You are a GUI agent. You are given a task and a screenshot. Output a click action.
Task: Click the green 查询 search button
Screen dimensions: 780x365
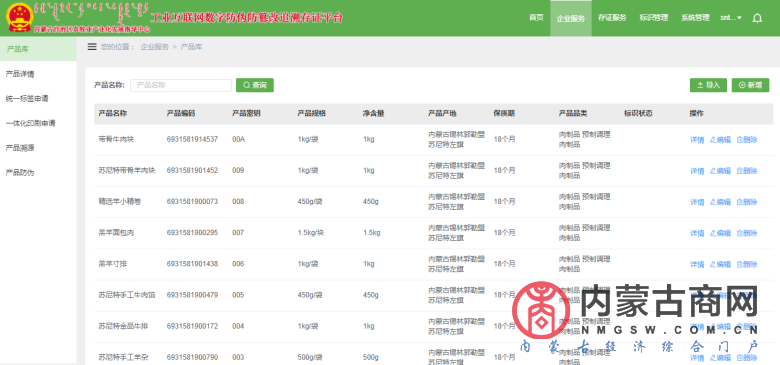point(255,86)
